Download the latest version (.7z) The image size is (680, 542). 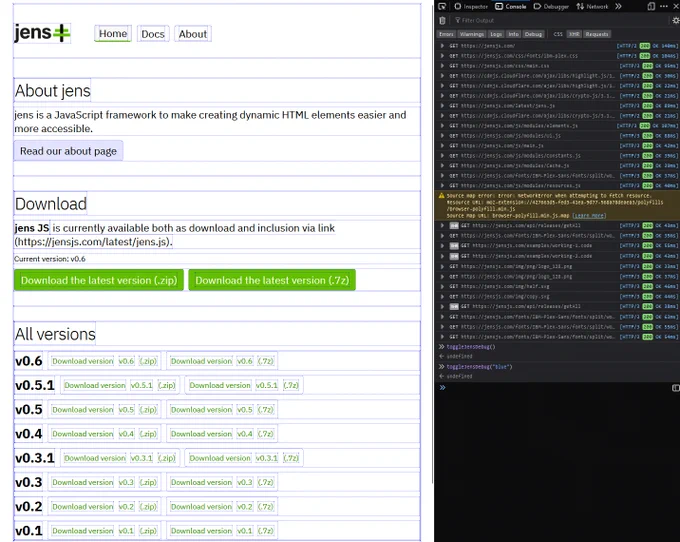272,280
